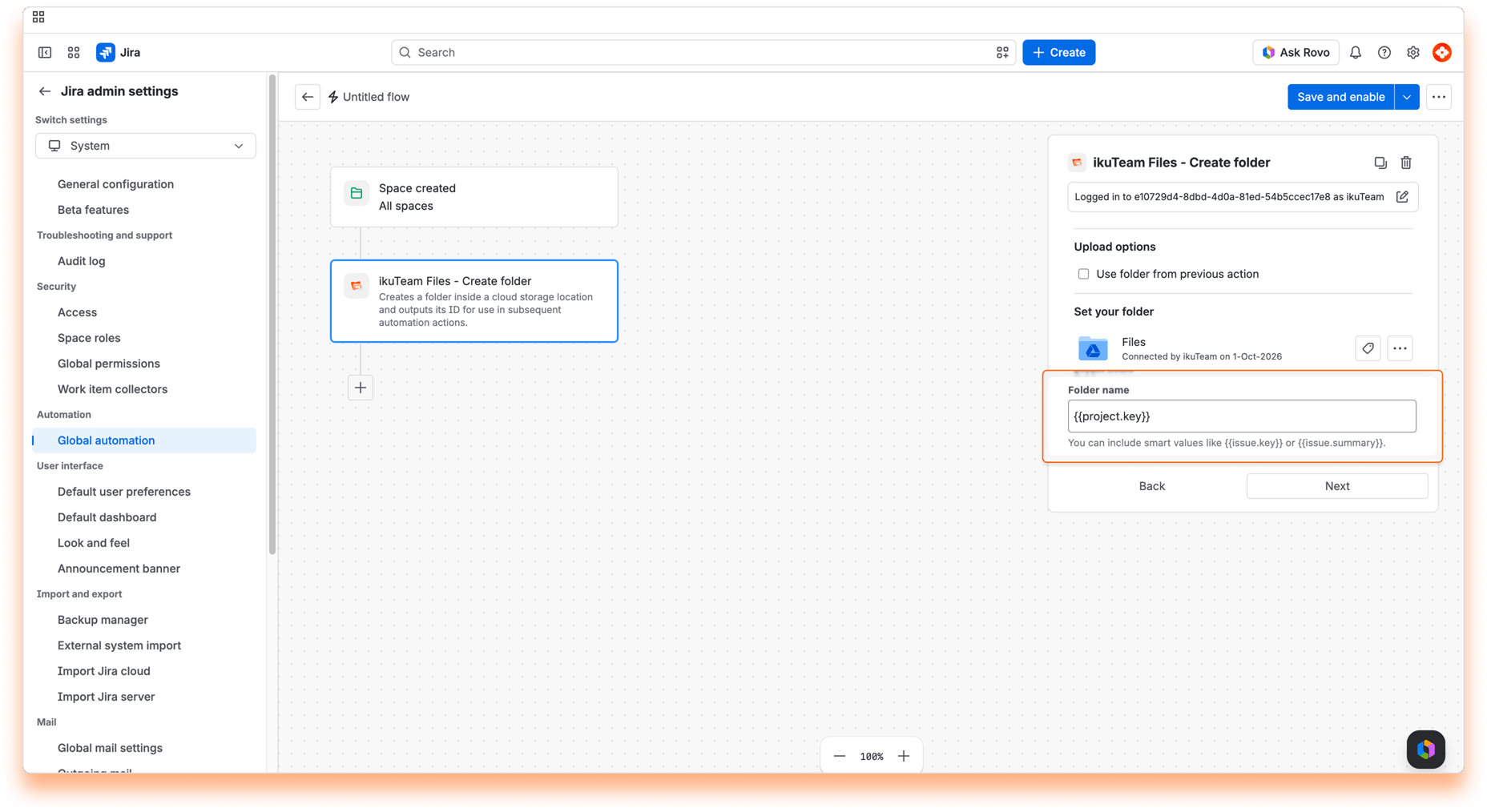Screen dimensions: 1487x812
Task: Click the Save and enable button
Action: 1340,97
